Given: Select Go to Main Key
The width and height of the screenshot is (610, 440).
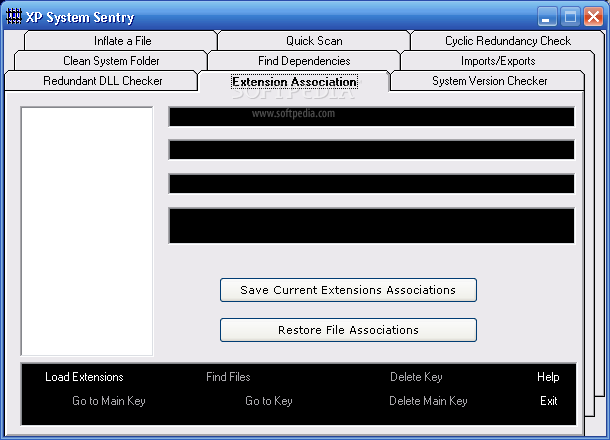Looking at the screenshot, I should (x=109, y=401).
